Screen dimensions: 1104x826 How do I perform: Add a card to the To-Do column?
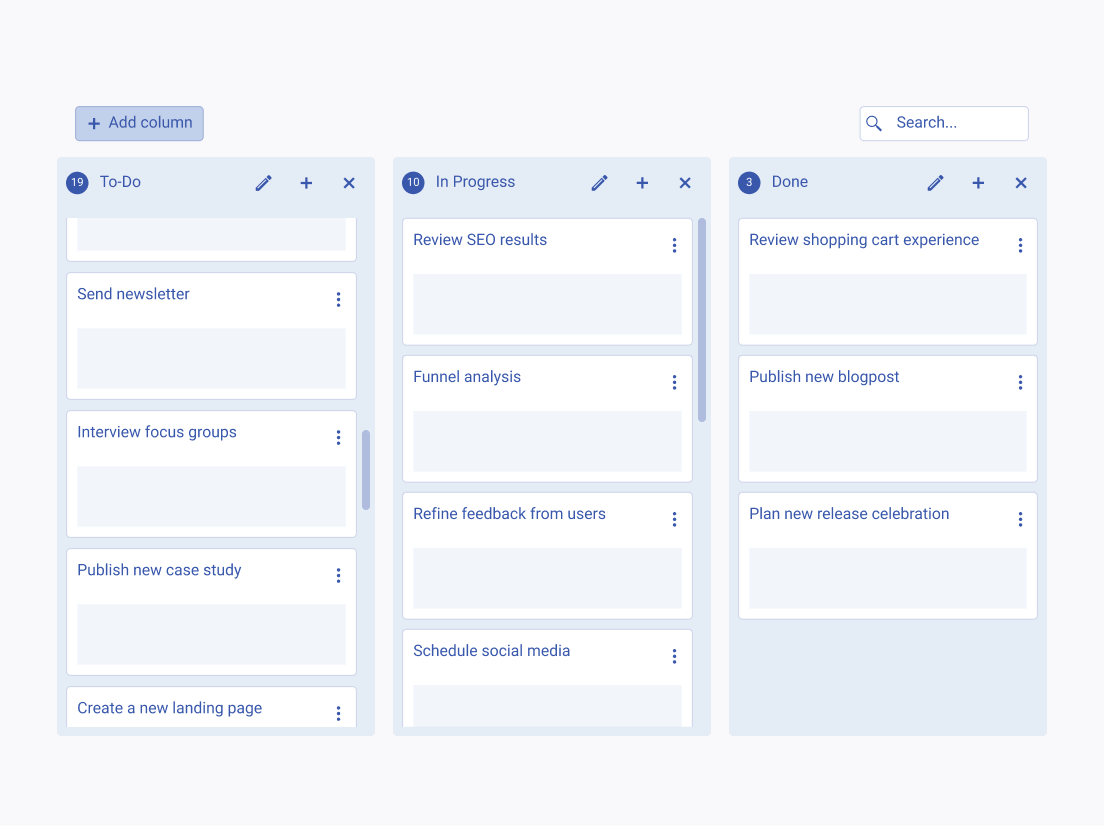point(306,183)
